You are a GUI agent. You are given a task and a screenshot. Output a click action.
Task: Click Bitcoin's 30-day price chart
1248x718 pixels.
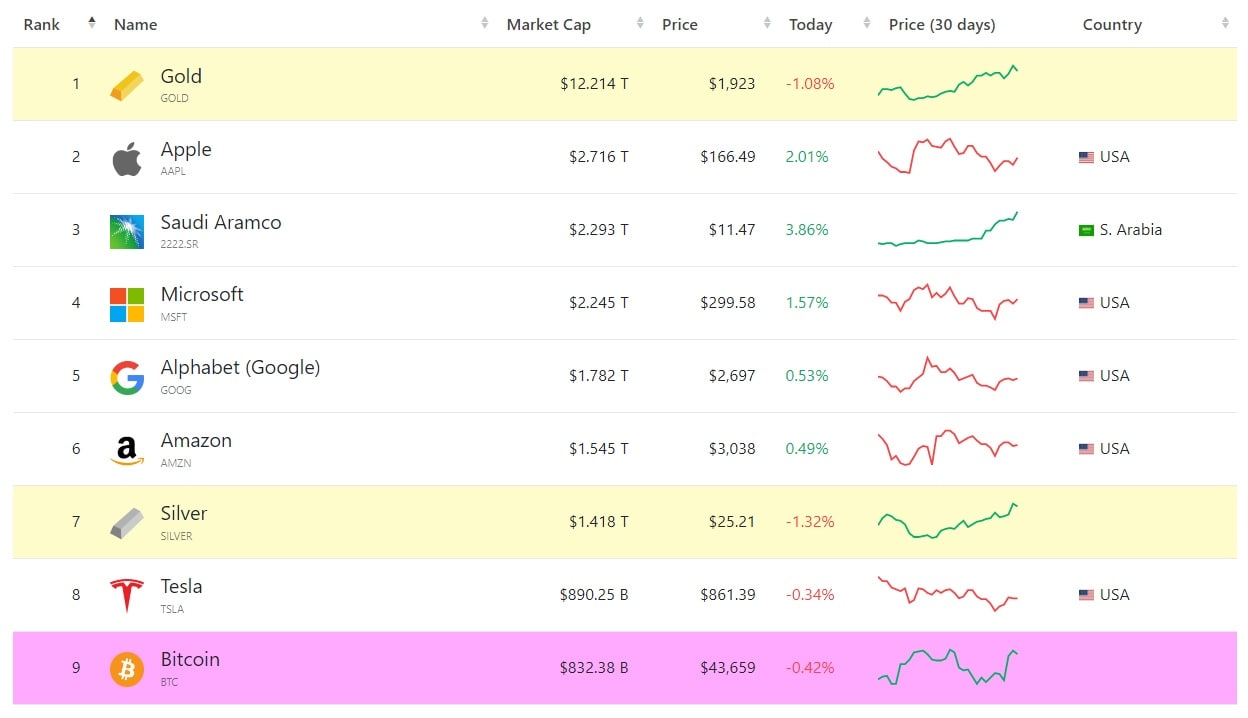click(x=948, y=667)
